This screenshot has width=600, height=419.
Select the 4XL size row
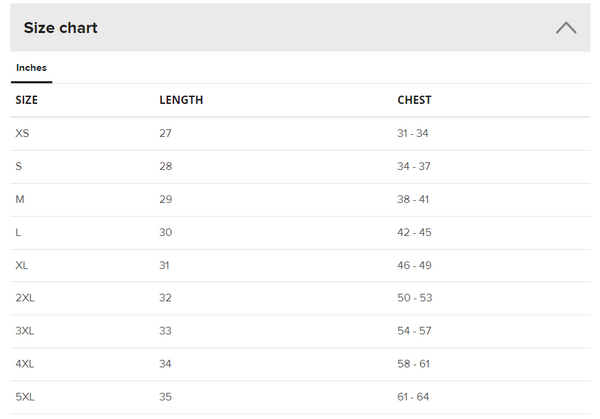pos(25,364)
